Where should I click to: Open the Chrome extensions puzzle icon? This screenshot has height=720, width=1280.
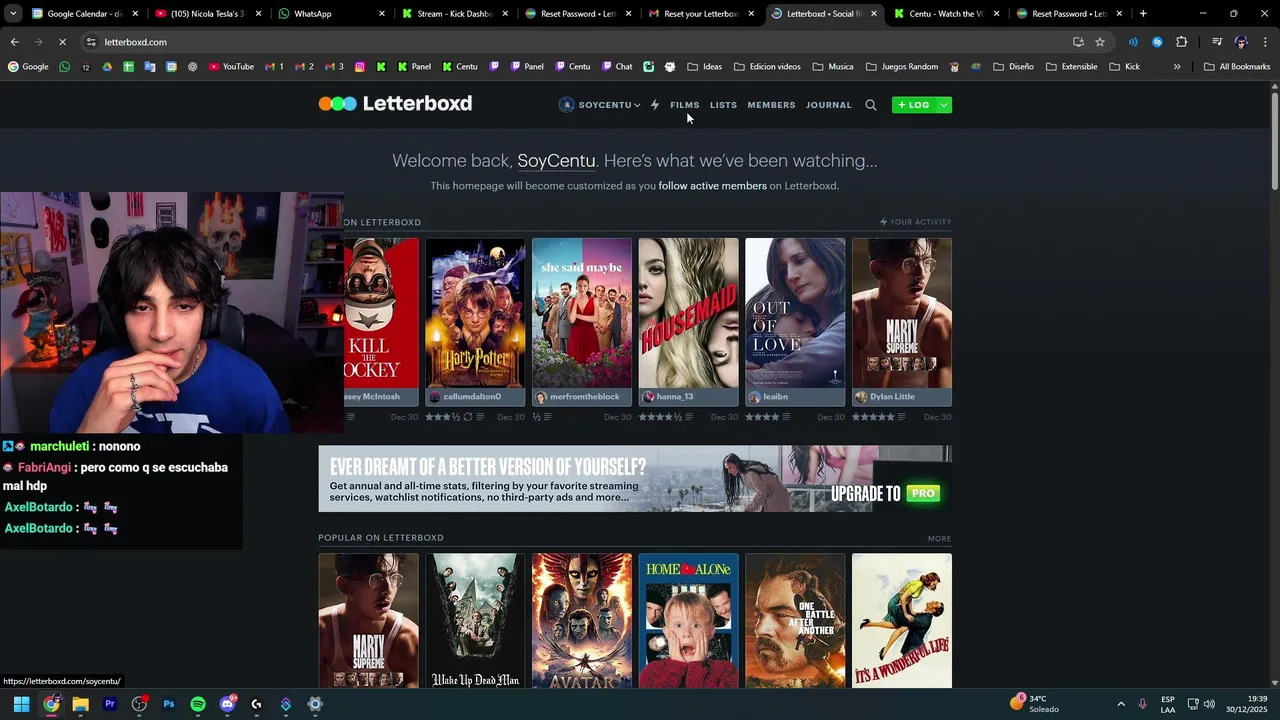point(1181,42)
